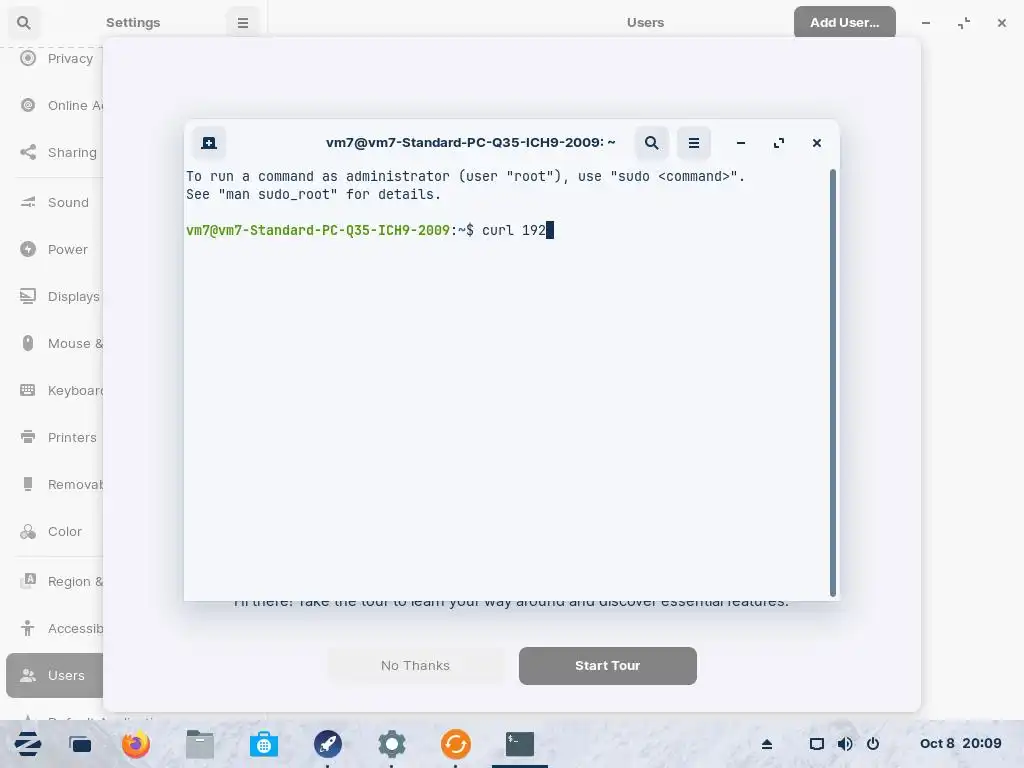
Task: Click the terminal vertical scrollbar
Action: click(x=833, y=383)
